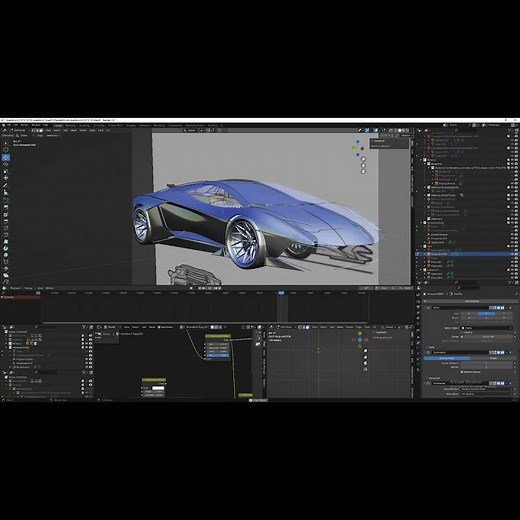Screen dimensions: 520x520
Task: Open Edit Mode dropdown in bottom viewport header
Action: (x=285, y=327)
